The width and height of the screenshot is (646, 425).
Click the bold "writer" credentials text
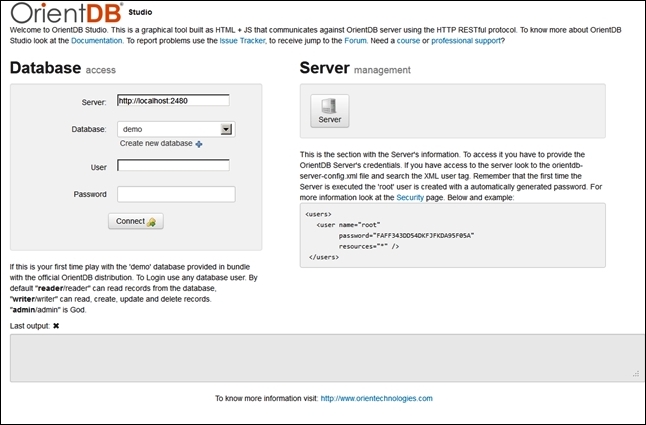(23, 299)
